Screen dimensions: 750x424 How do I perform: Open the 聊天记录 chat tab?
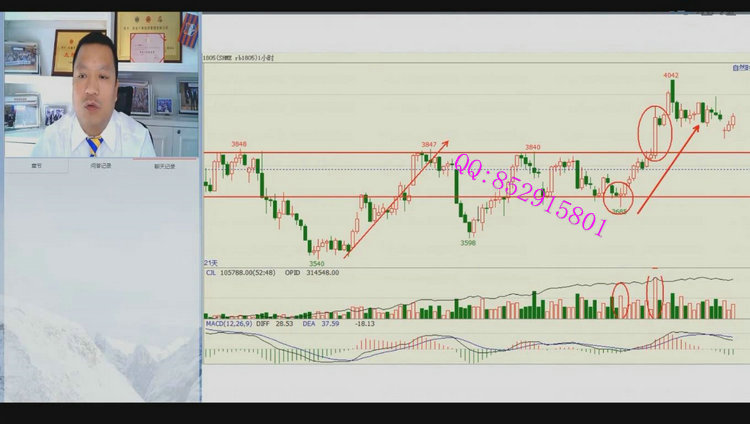(x=166, y=166)
